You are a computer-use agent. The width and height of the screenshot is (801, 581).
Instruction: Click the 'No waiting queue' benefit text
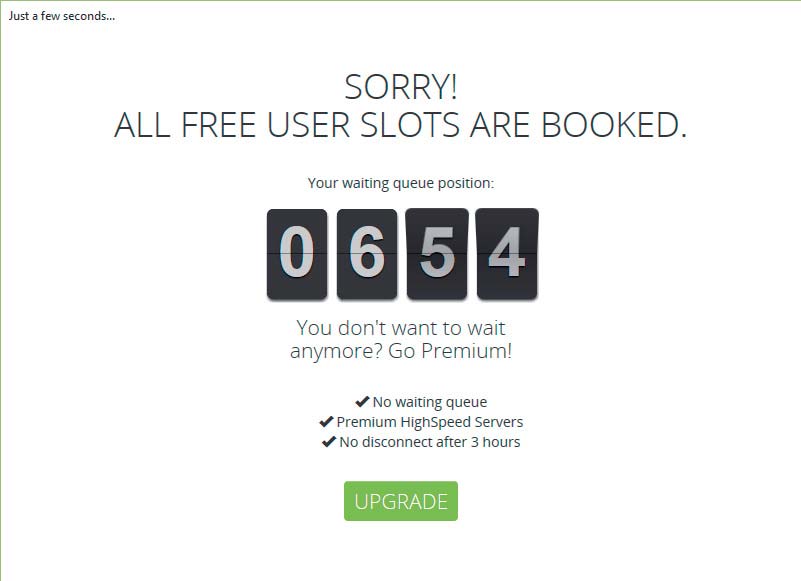[430, 402]
